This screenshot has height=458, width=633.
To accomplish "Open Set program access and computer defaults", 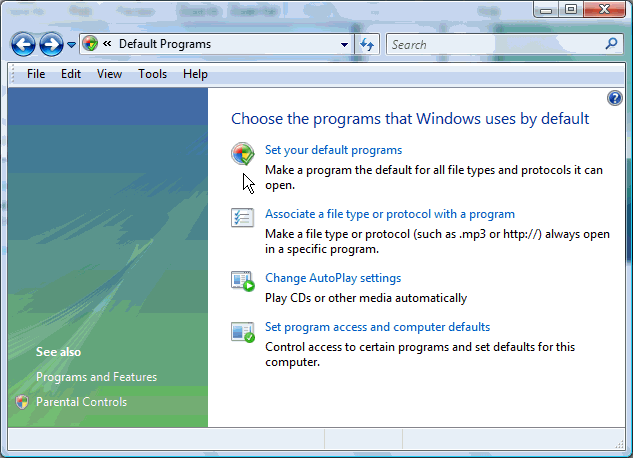I will tap(377, 327).
